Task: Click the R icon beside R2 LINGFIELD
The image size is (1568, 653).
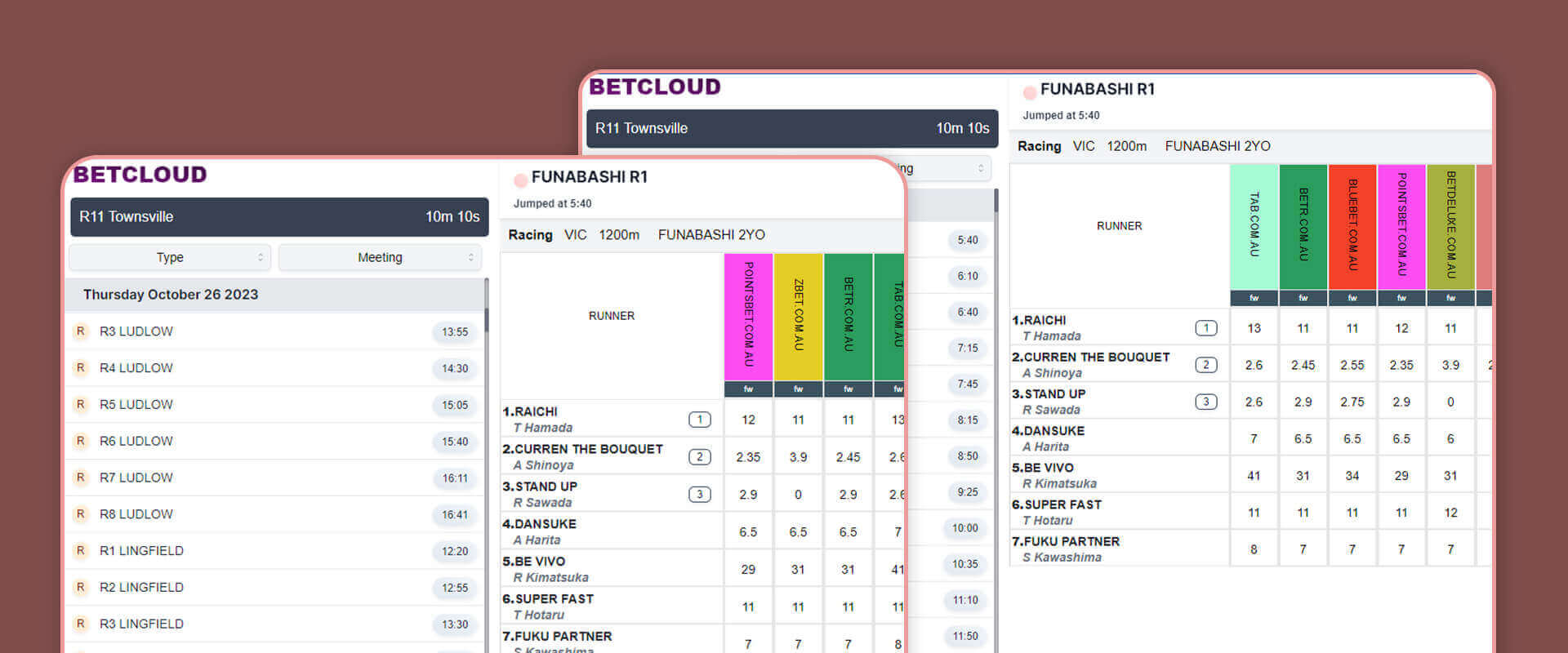Action: [80, 587]
